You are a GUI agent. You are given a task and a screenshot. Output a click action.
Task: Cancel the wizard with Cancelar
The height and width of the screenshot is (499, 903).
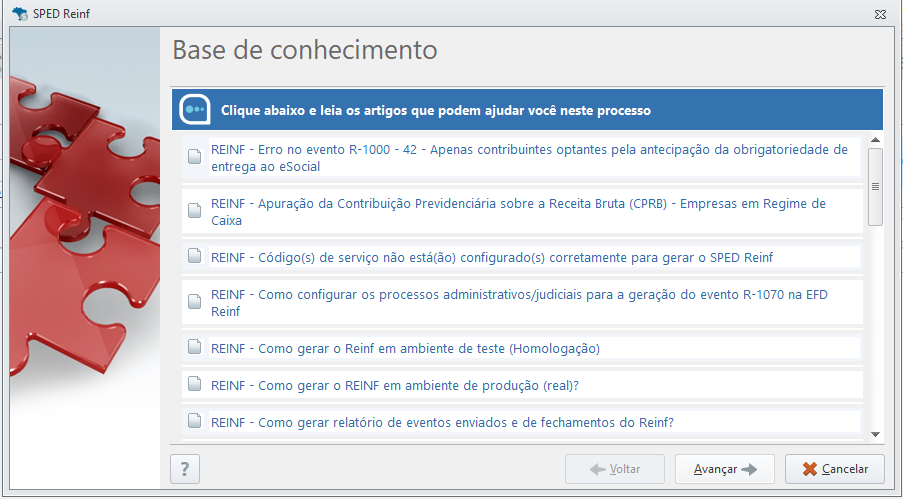tap(835, 469)
